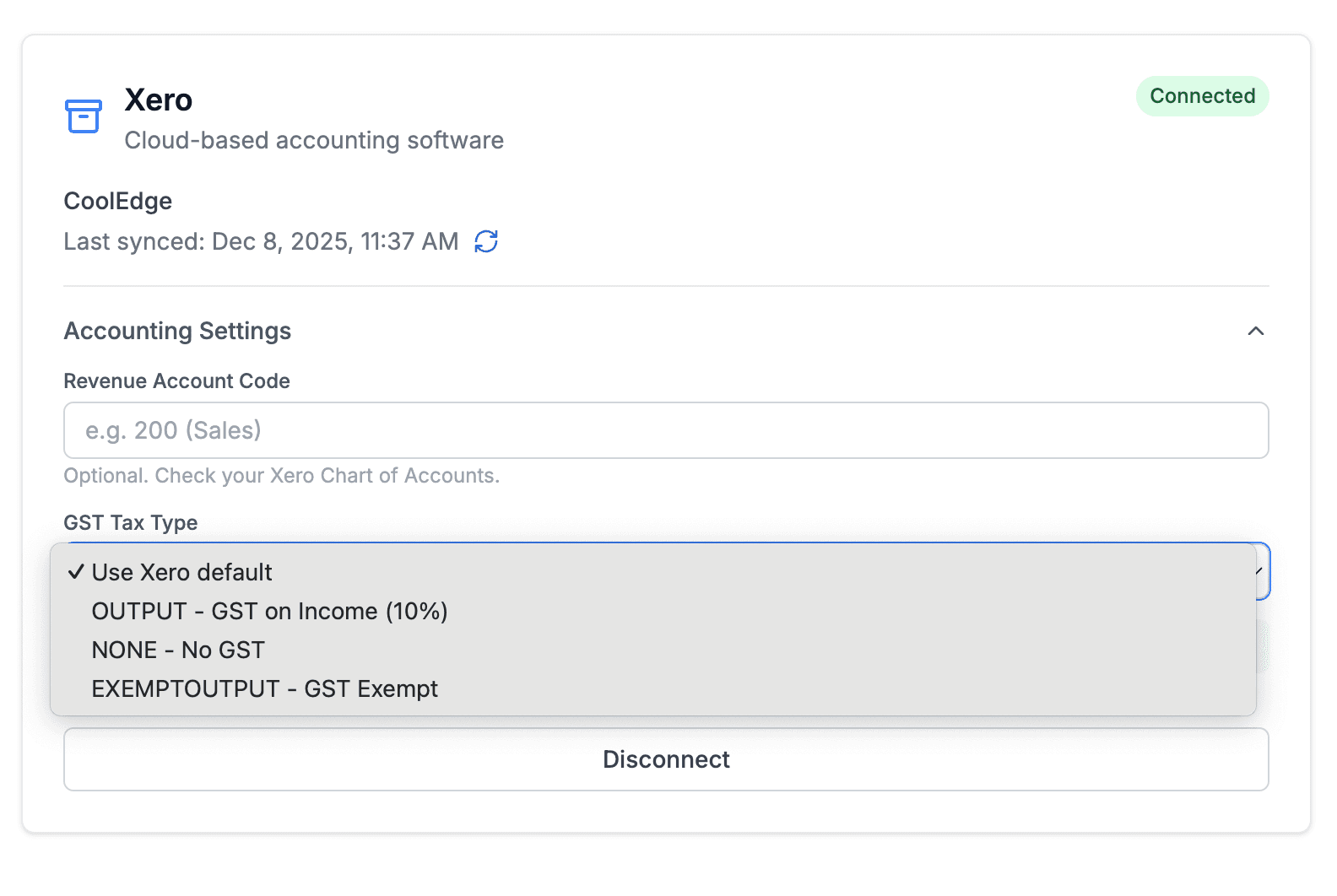Choose "OUTPUT - GST on Income (10%)"
1337x896 pixels.
(652, 611)
